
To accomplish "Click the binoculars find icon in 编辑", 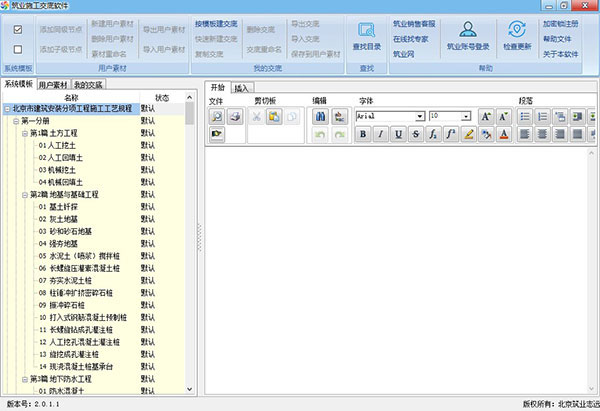I will point(320,117).
